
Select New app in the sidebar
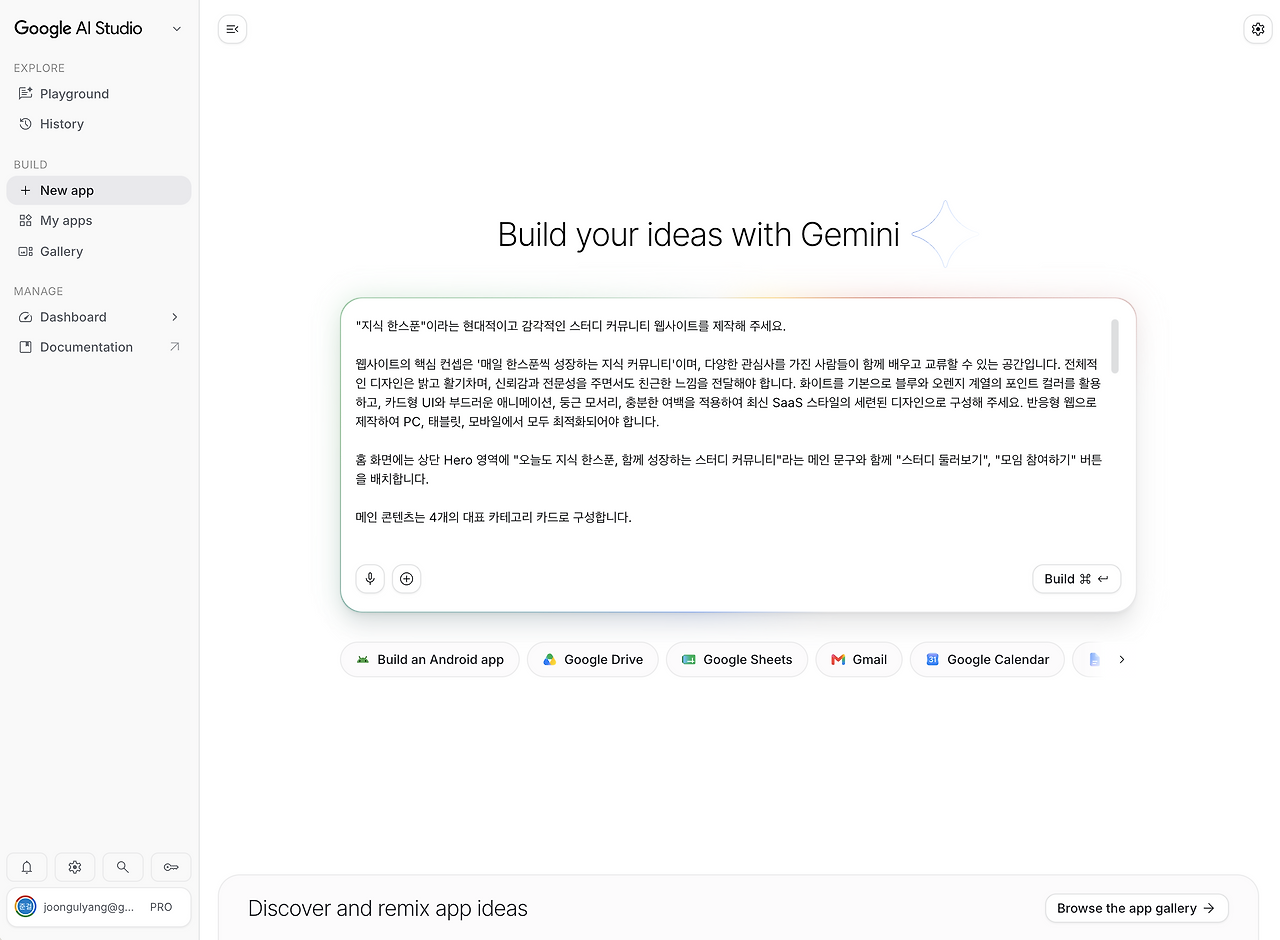(x=99, y=190)
